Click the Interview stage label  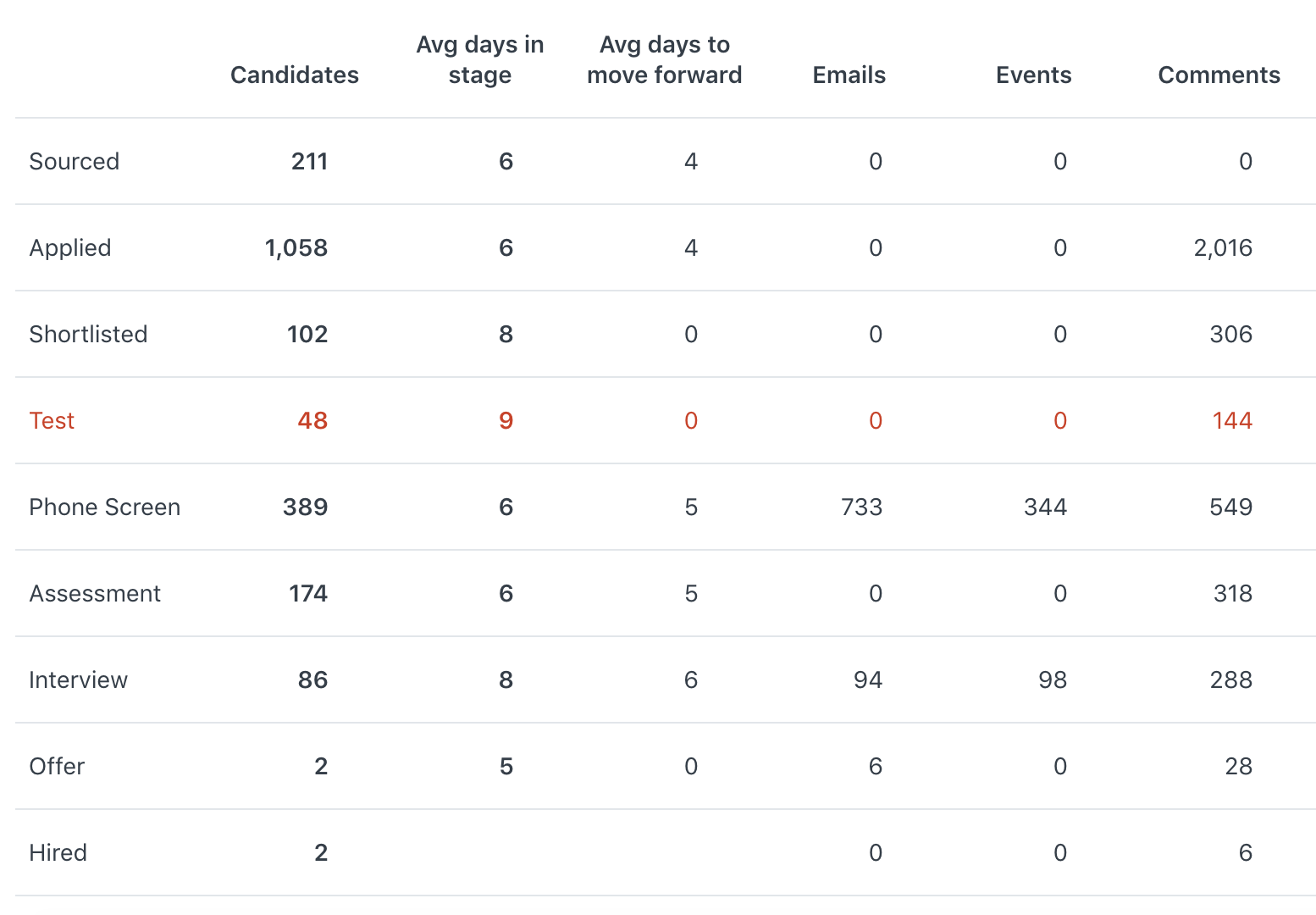(78, 680)
